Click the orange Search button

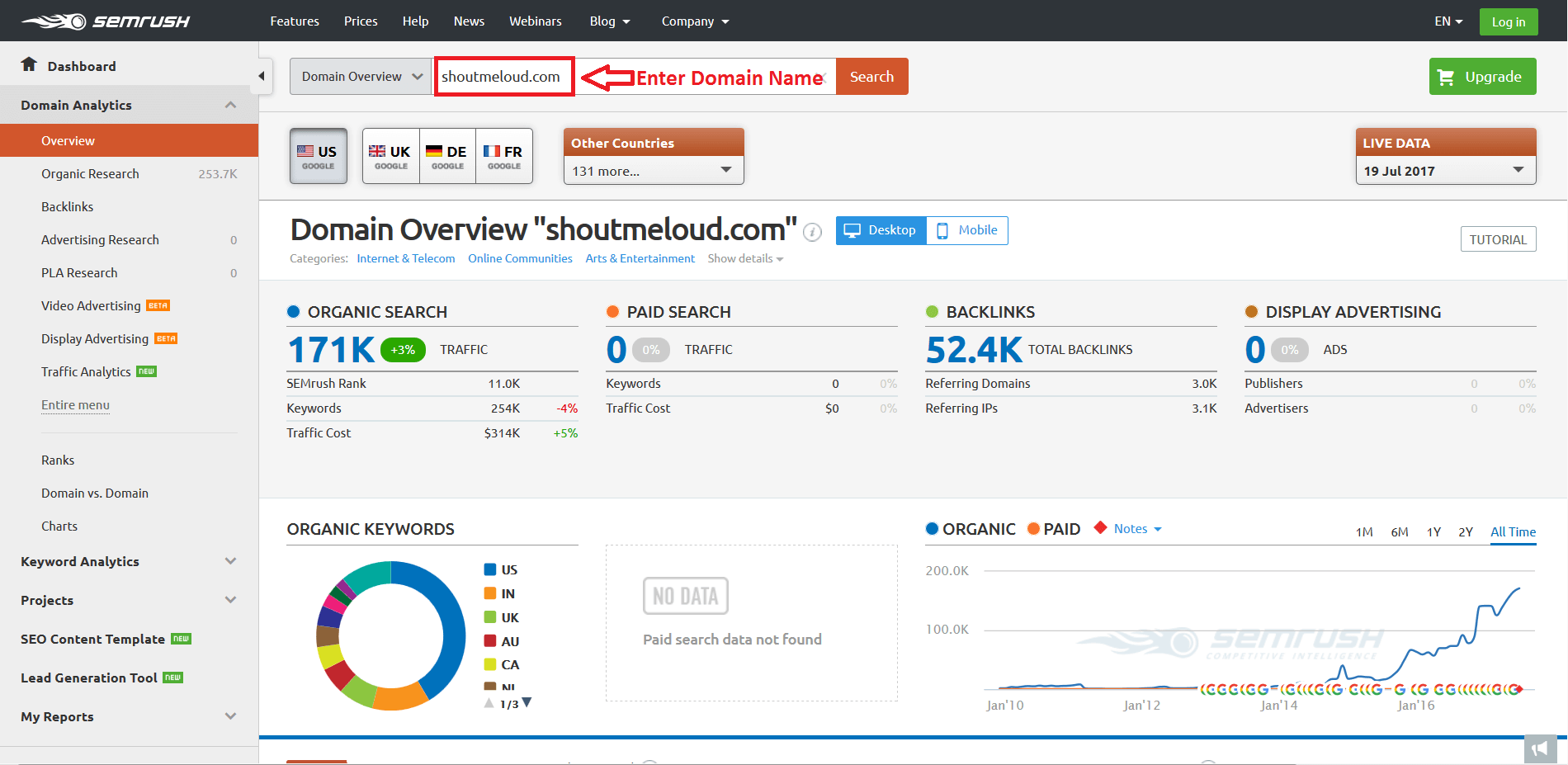[871, 77]
